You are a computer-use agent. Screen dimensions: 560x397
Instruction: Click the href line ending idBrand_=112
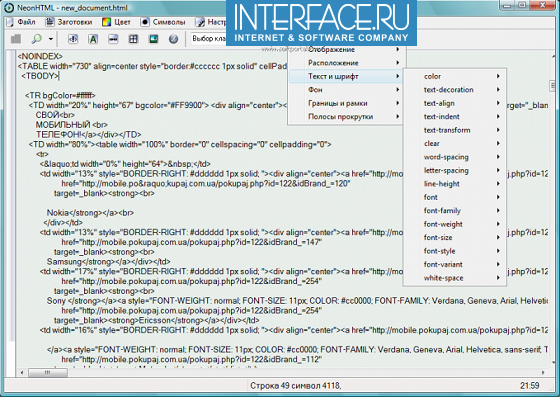[x=192, y=359]
